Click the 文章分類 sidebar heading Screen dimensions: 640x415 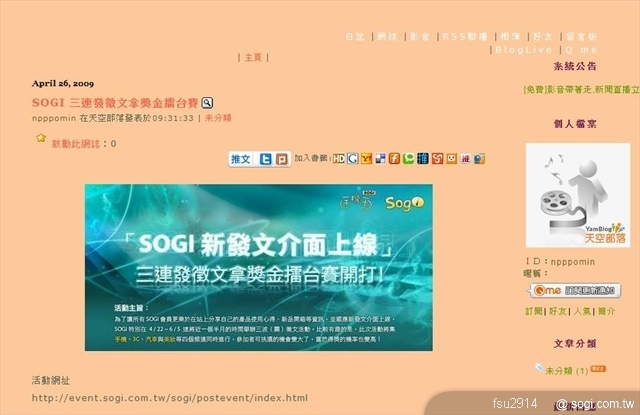[x=575, y=344]
